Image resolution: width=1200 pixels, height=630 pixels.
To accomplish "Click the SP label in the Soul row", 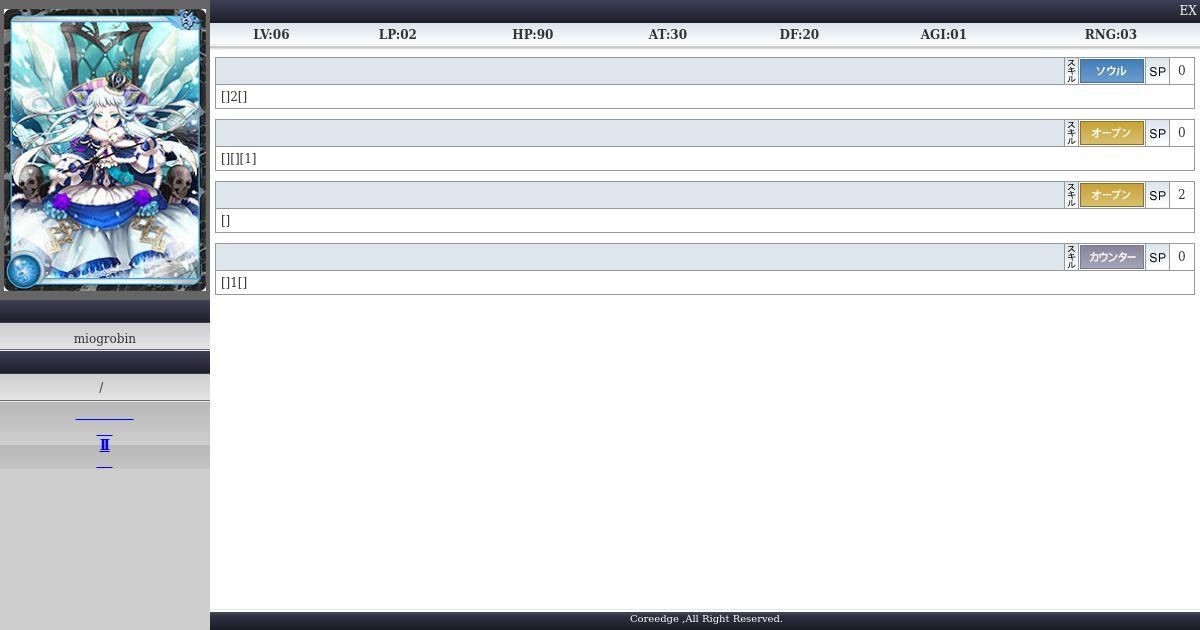I will pyautogui.click(x=1157, y=71).
